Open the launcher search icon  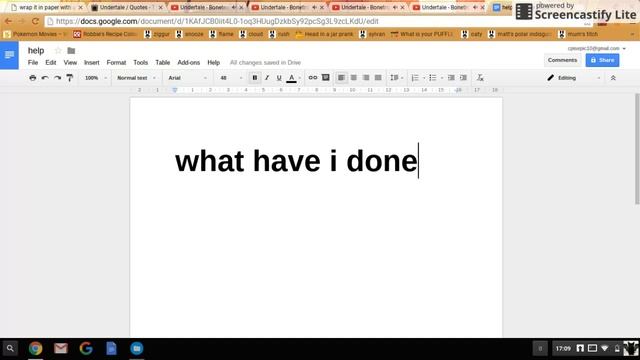point(10,349)
